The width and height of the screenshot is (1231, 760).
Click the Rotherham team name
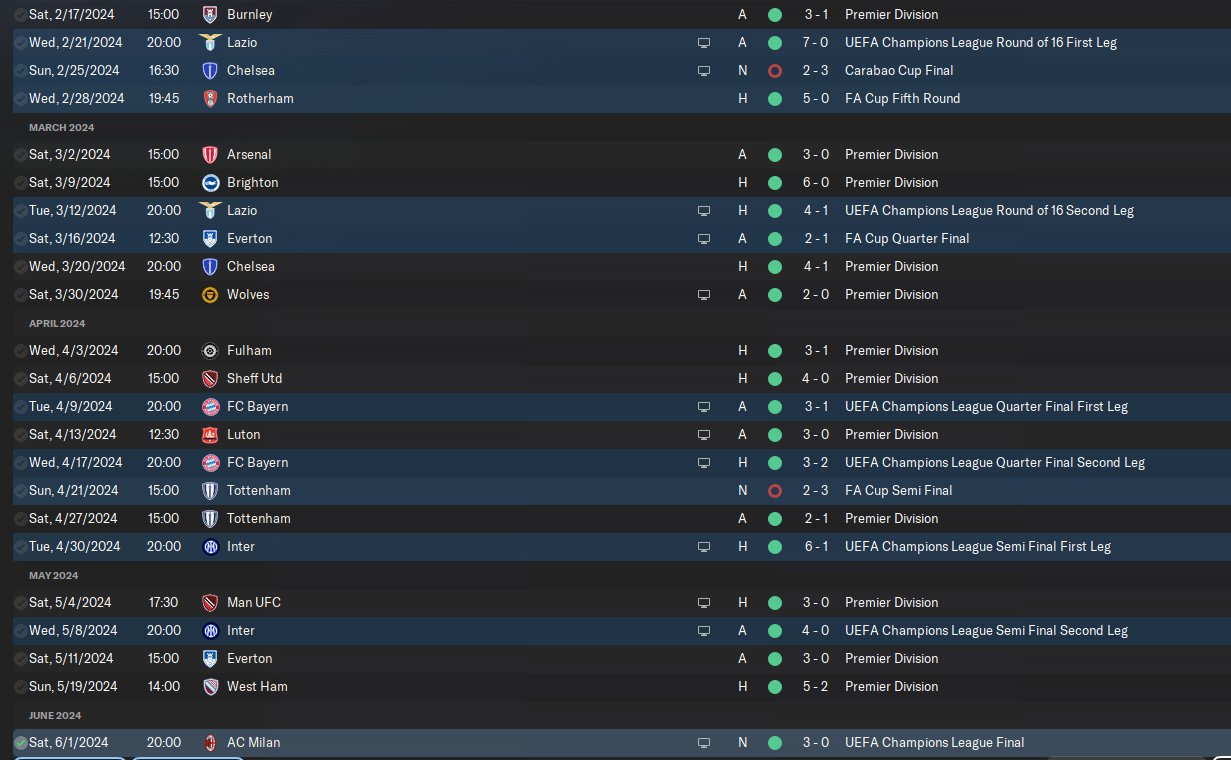coord(260,99)
